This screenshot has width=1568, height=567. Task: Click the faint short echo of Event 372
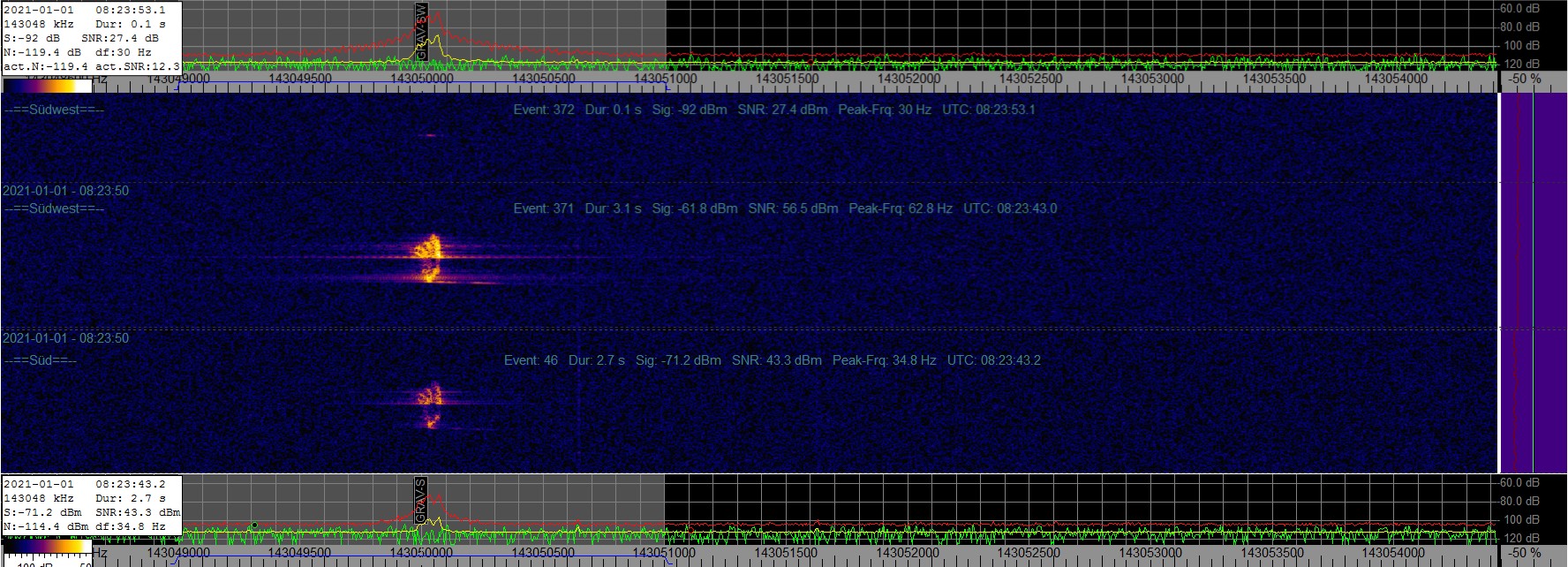[x=431, y=135]
